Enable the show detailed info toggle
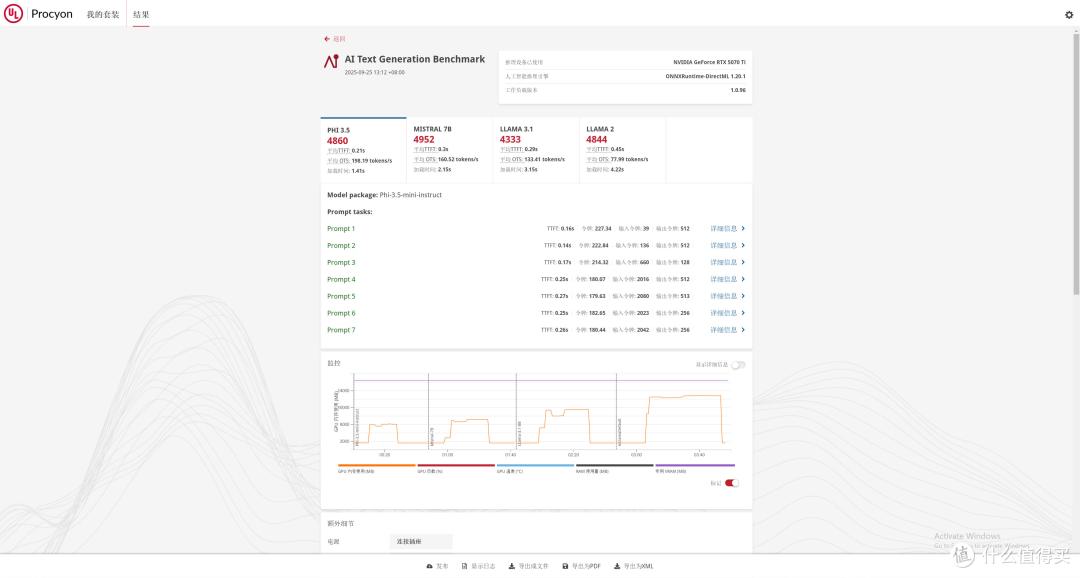The image size is (1080, 578). [x=738, y=365]
